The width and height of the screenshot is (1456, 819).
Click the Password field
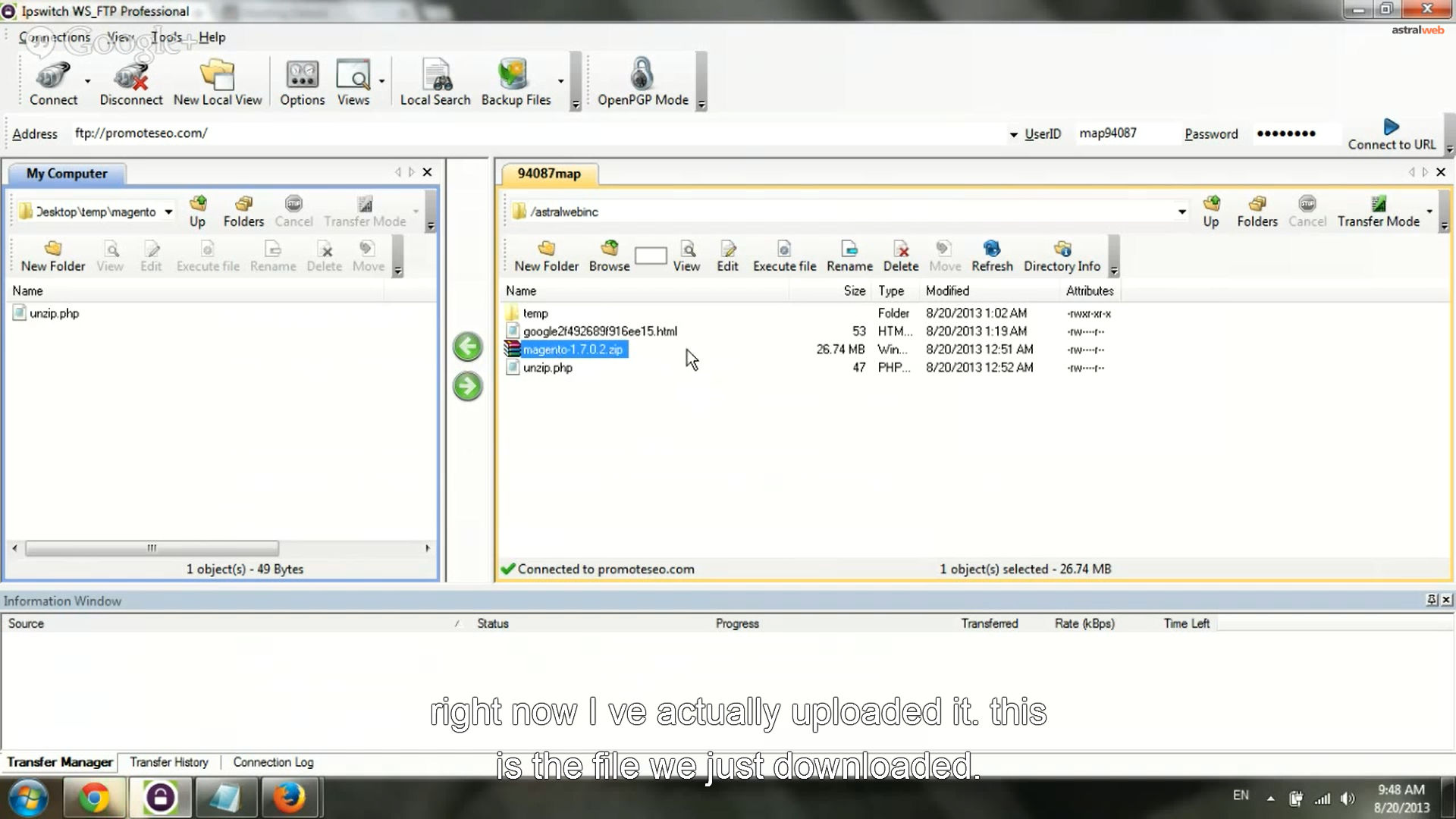point(1295,133)
